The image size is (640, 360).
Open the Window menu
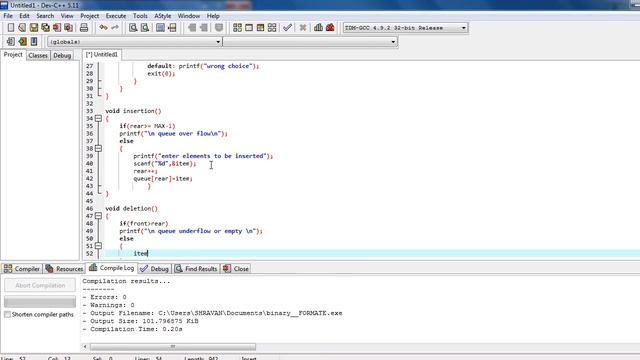pyautogui.click(x=189, y=16)
